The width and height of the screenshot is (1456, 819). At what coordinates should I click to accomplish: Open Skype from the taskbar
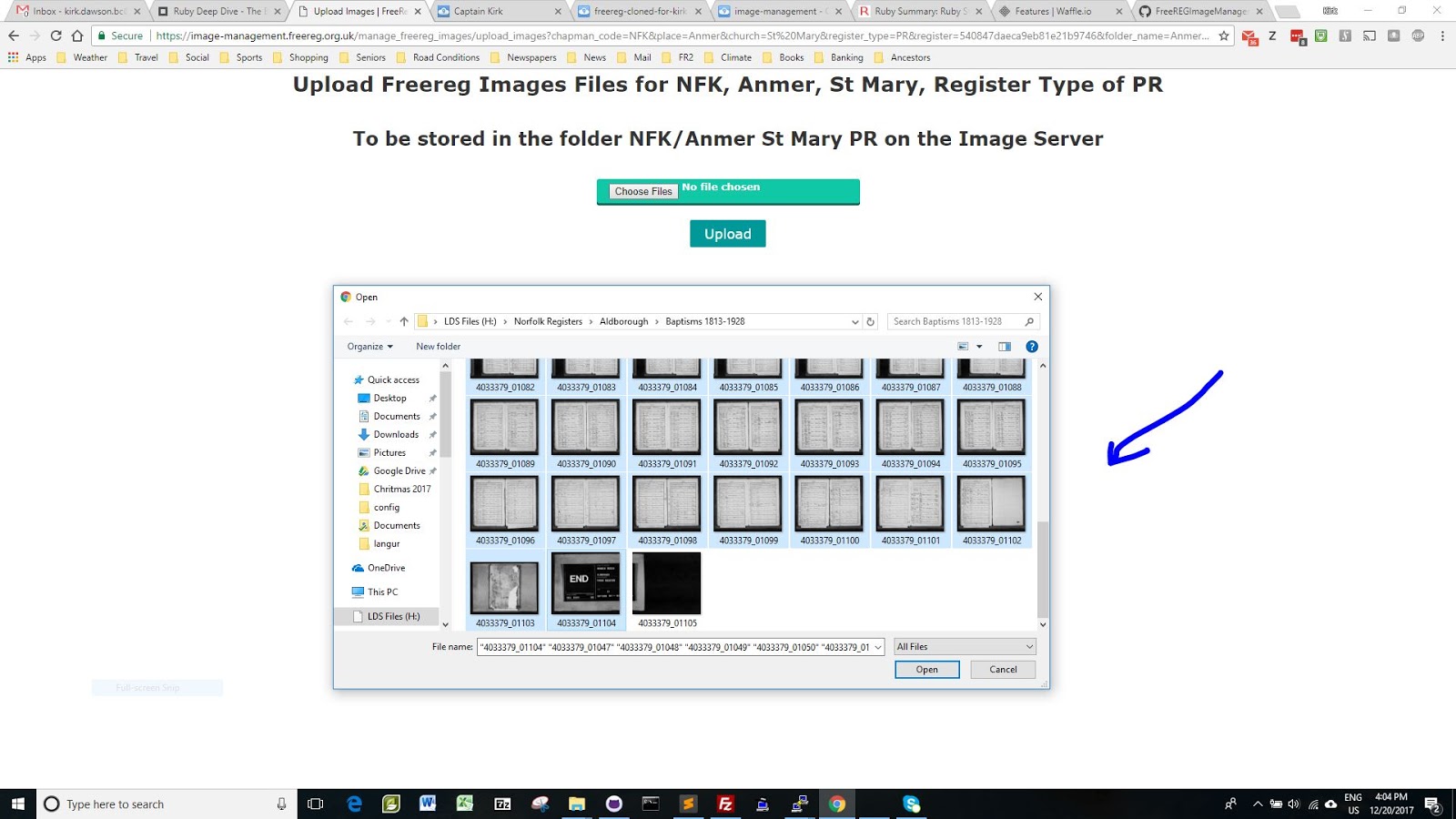pos(911,804)
